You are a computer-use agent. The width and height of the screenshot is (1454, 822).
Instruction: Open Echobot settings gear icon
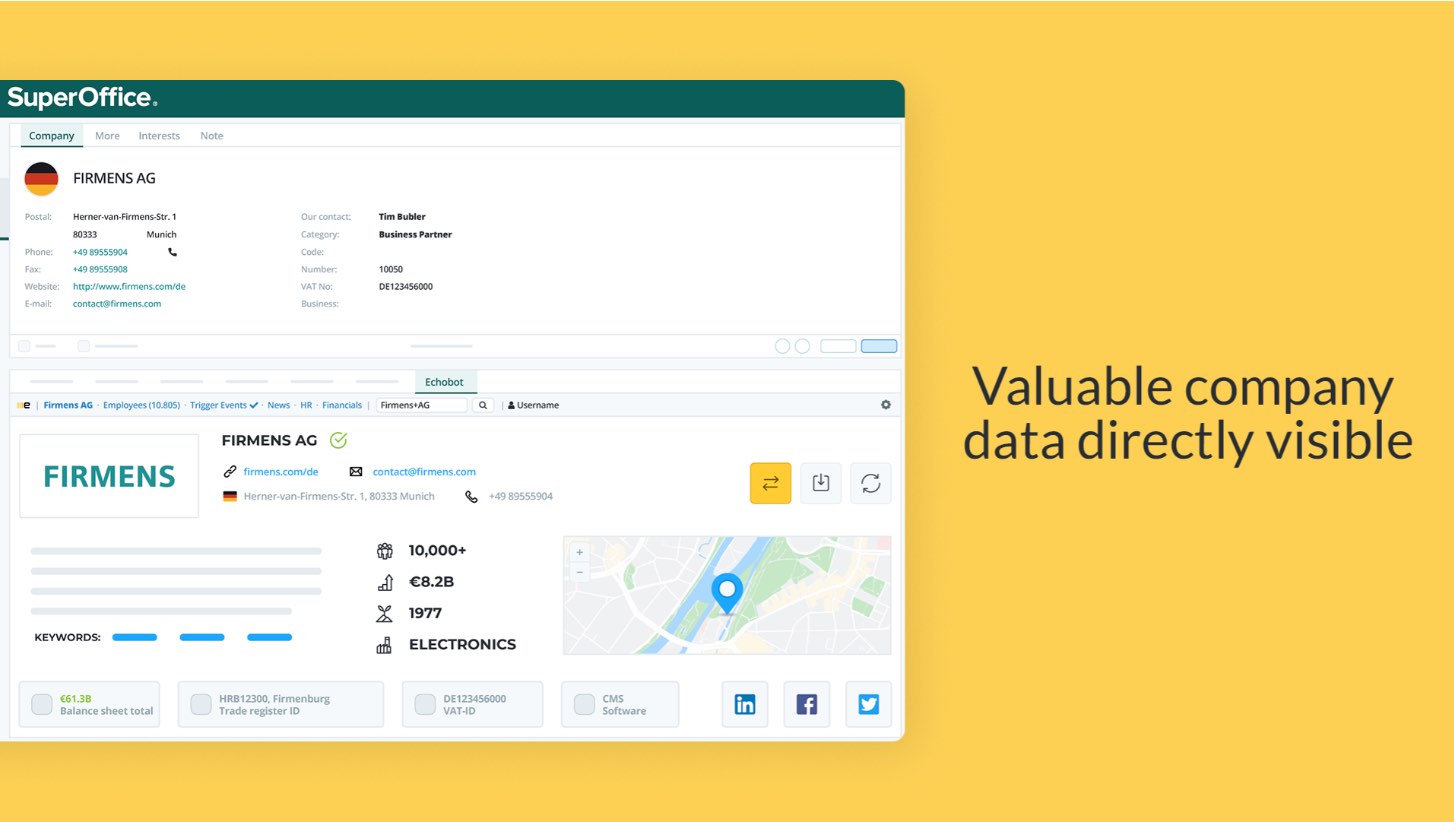pyautogui.click(x=885, y=405)
